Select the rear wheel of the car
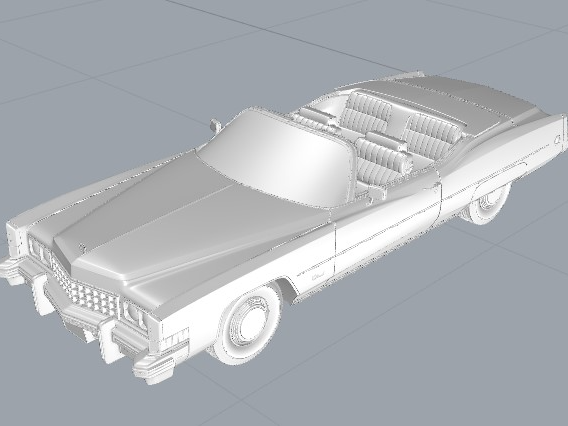This screenshot has height=426, width=568. click(x=488, y=204)
